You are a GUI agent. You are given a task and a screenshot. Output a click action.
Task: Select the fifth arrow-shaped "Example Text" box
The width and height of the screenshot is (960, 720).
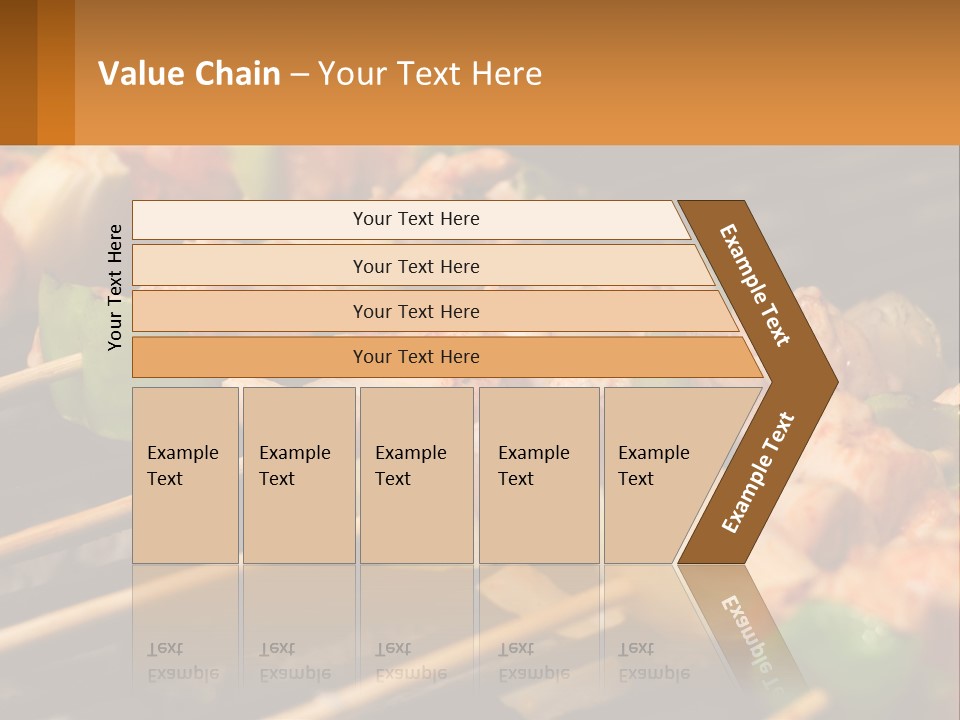tap(660, 474)
